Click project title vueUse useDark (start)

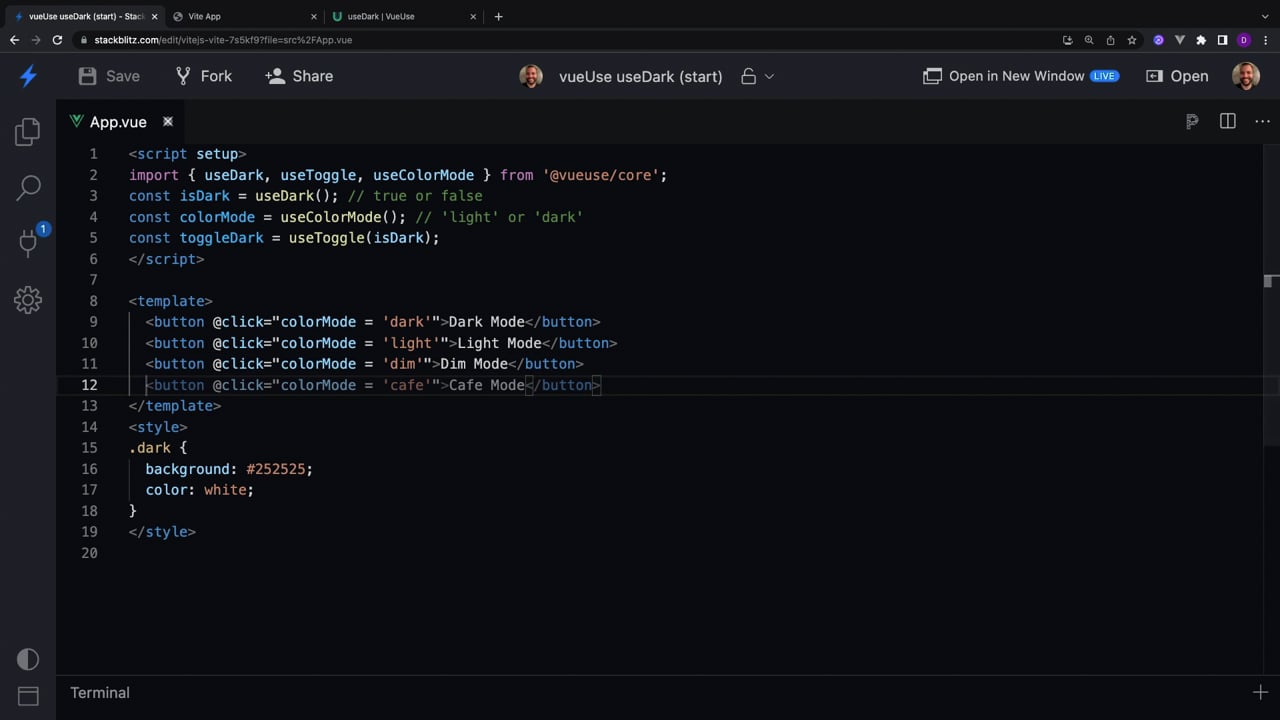tap(641, 76)
